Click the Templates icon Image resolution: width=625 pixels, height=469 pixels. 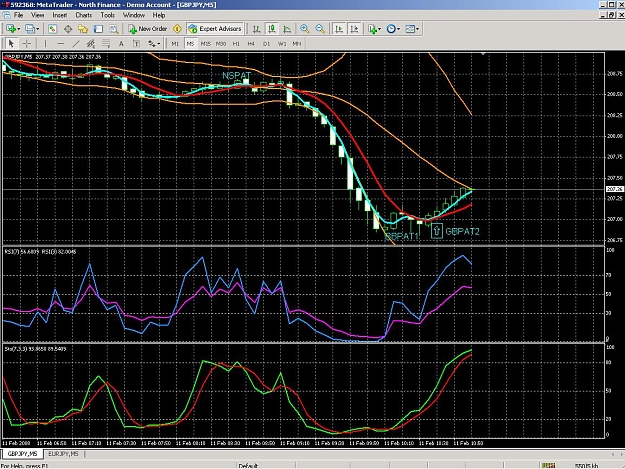[410, 29]
